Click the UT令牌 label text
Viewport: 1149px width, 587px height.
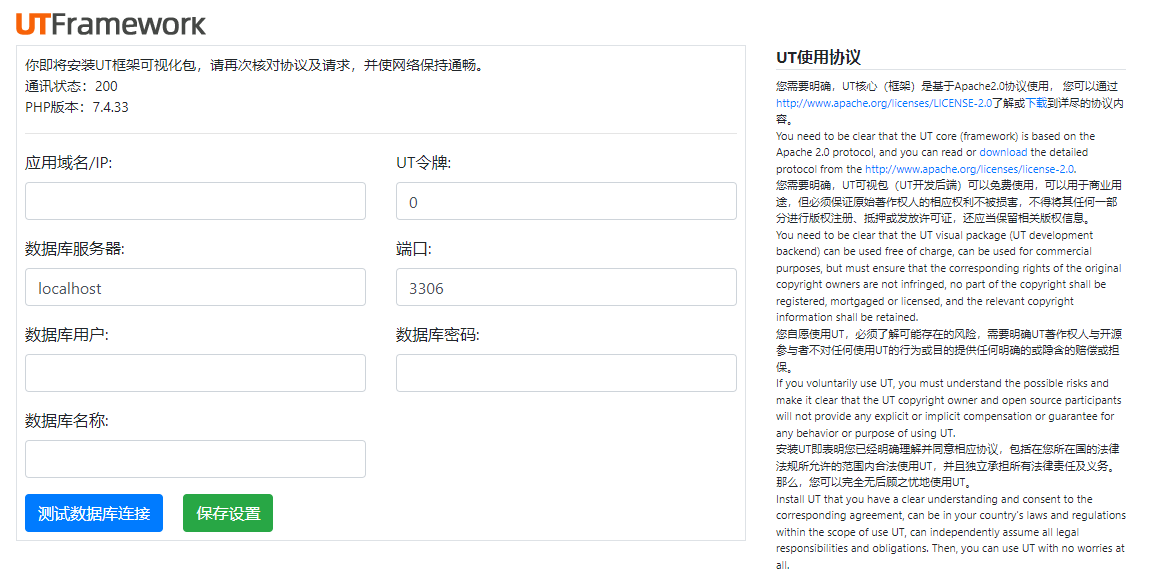tap(423, 163)
